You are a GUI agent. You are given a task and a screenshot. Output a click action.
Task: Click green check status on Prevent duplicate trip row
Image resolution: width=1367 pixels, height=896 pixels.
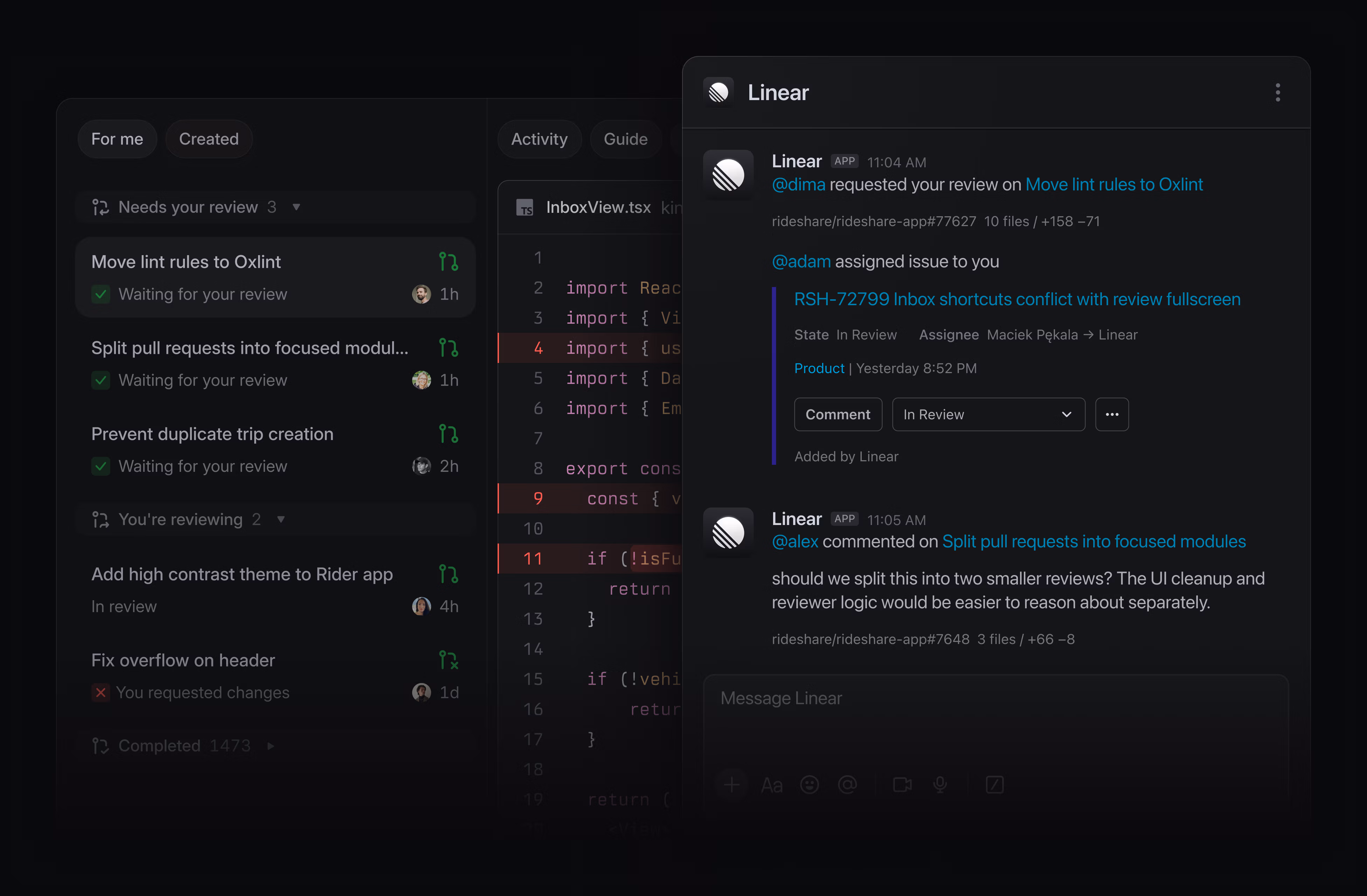pos(100,467)
